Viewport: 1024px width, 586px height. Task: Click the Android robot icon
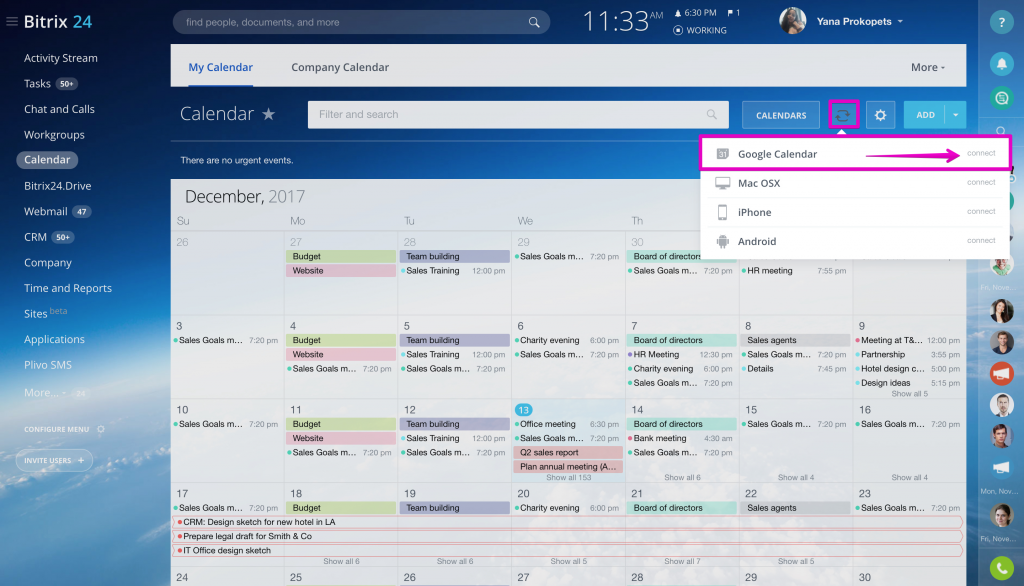(722, 241)
